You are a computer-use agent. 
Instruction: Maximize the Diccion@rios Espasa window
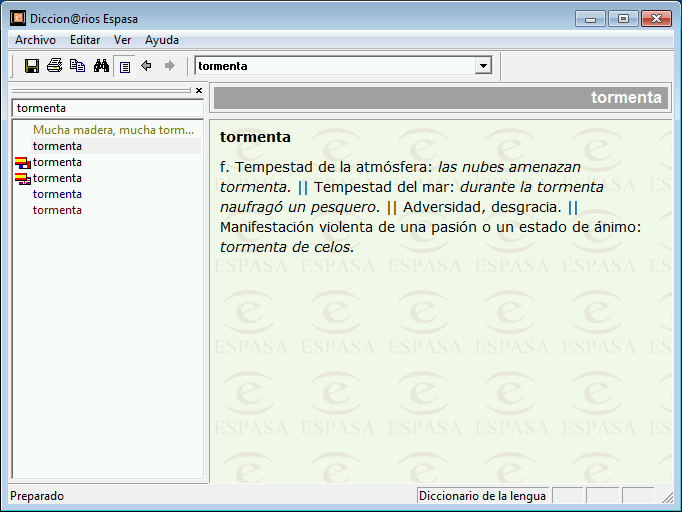[623, 19]
